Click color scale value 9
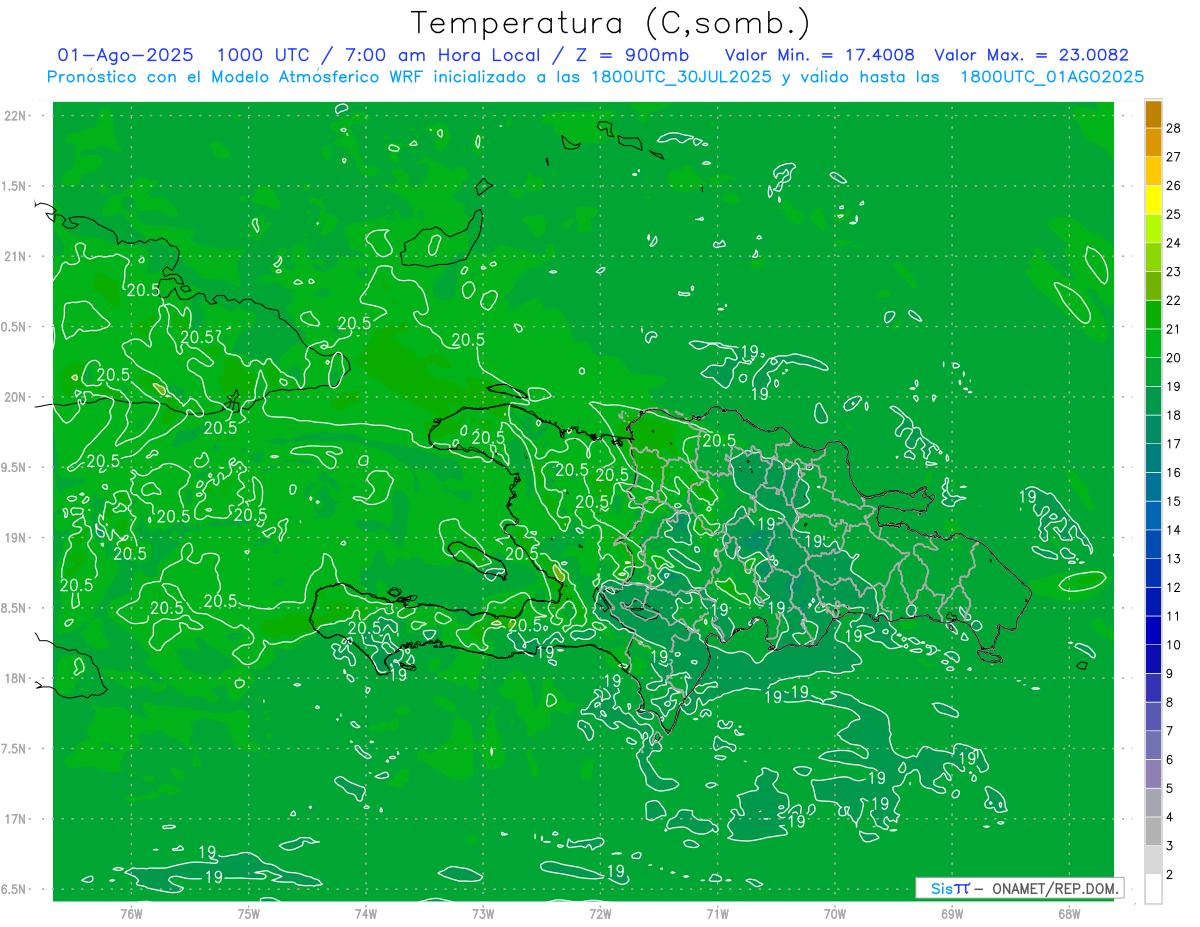Screen dimensions: 1200x927 point(1170,674)
